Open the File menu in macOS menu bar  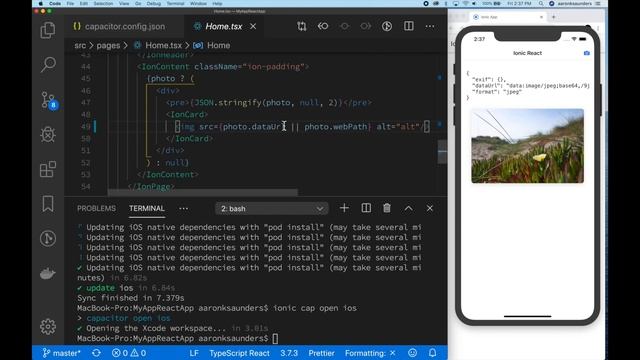[x=70, y=3]
